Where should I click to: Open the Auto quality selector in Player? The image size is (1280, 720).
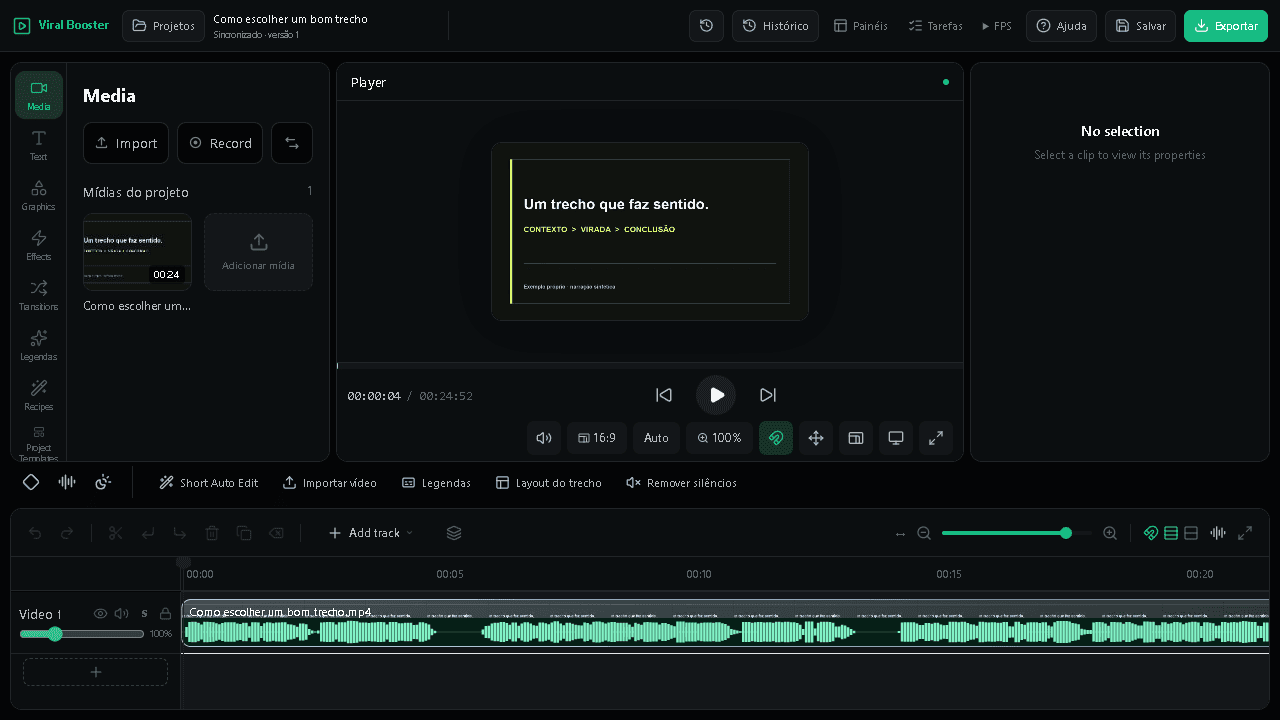tap(656, 438)
